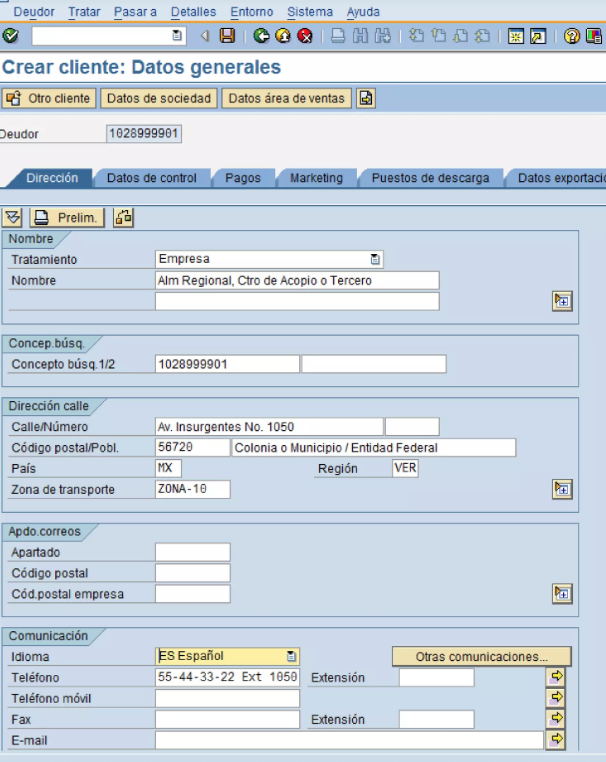Click the Datos de sociedad button
The height and width of the screenshot is (762, 606).
159,98
